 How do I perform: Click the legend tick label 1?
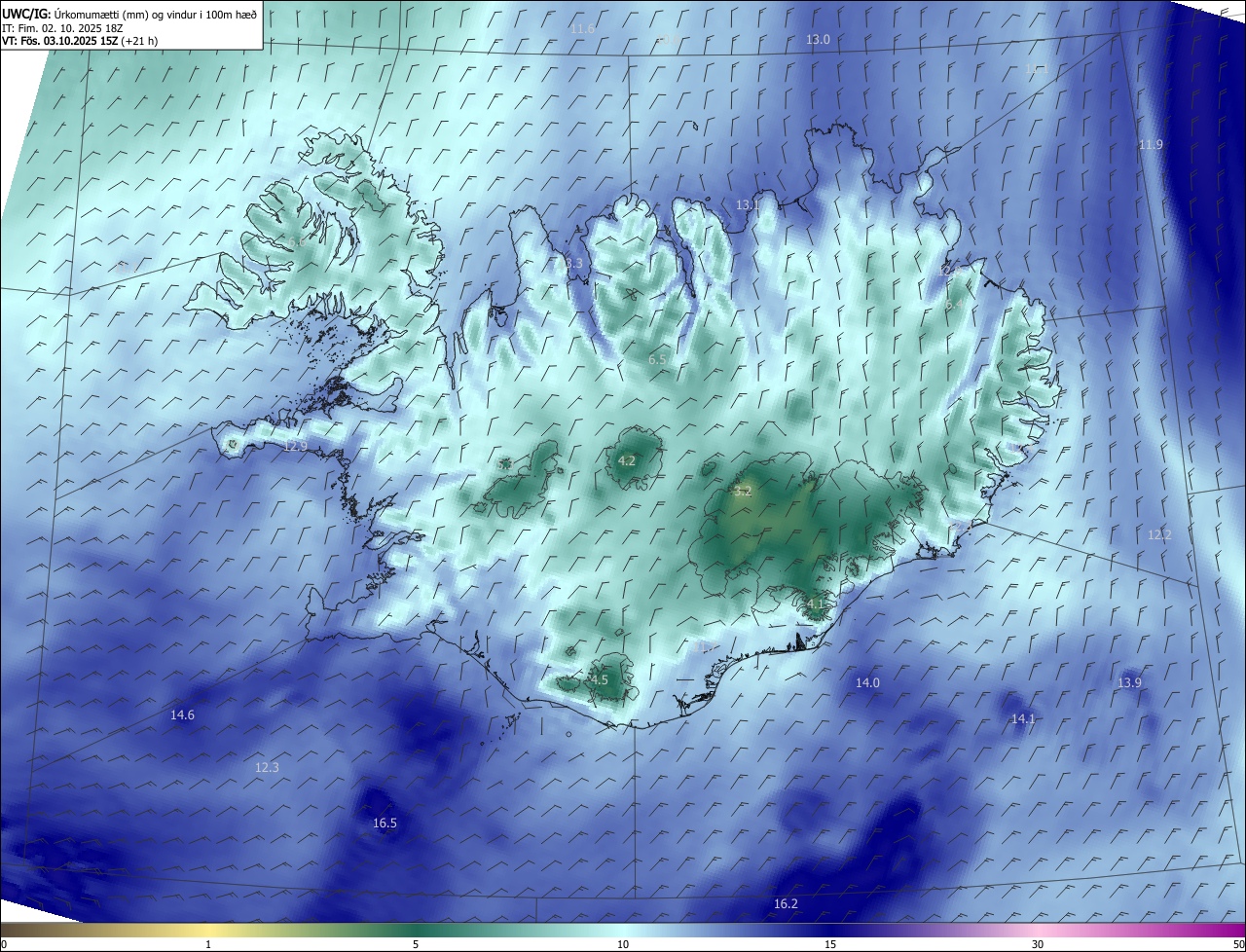point(208,944)
